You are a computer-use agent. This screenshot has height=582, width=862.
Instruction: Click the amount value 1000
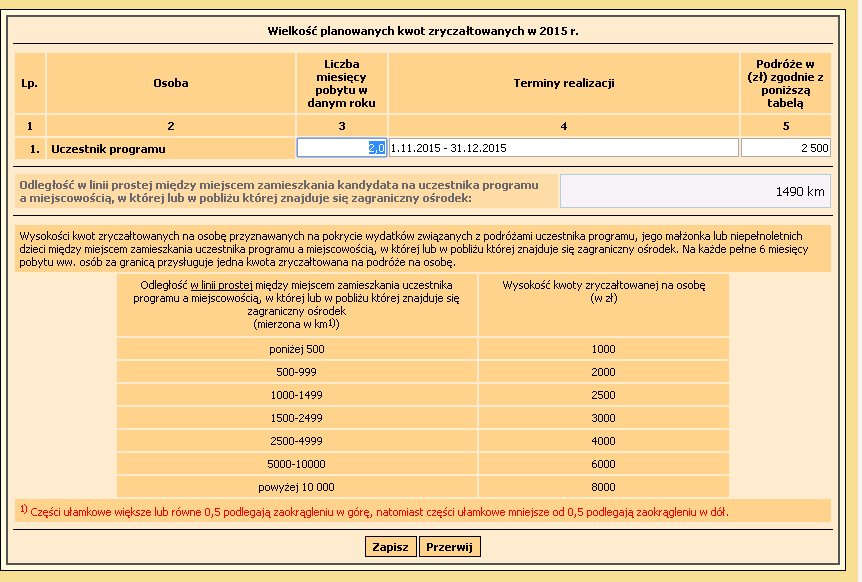click(604, 349)
